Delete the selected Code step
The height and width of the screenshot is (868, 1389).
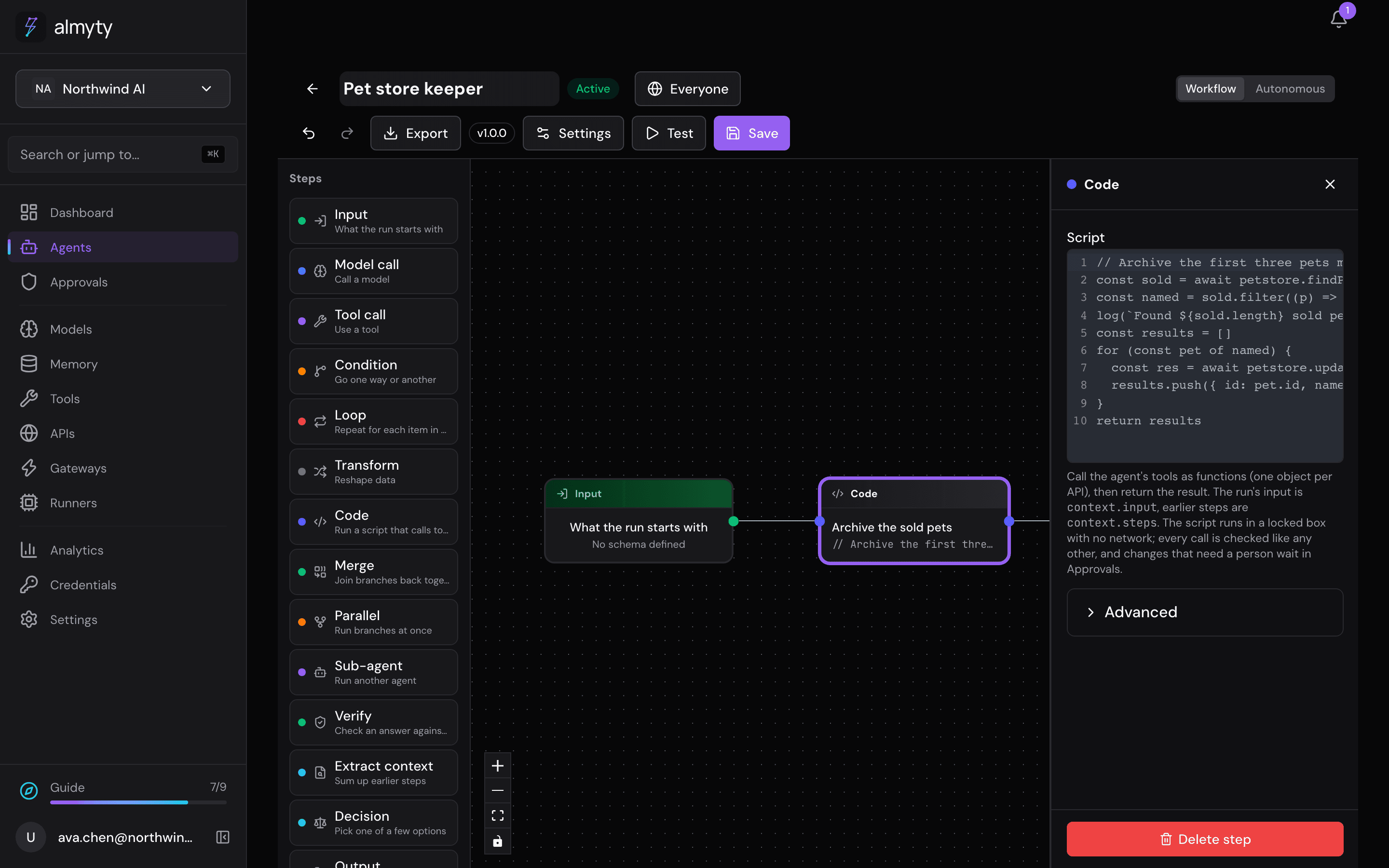(x=1204, y=839)
